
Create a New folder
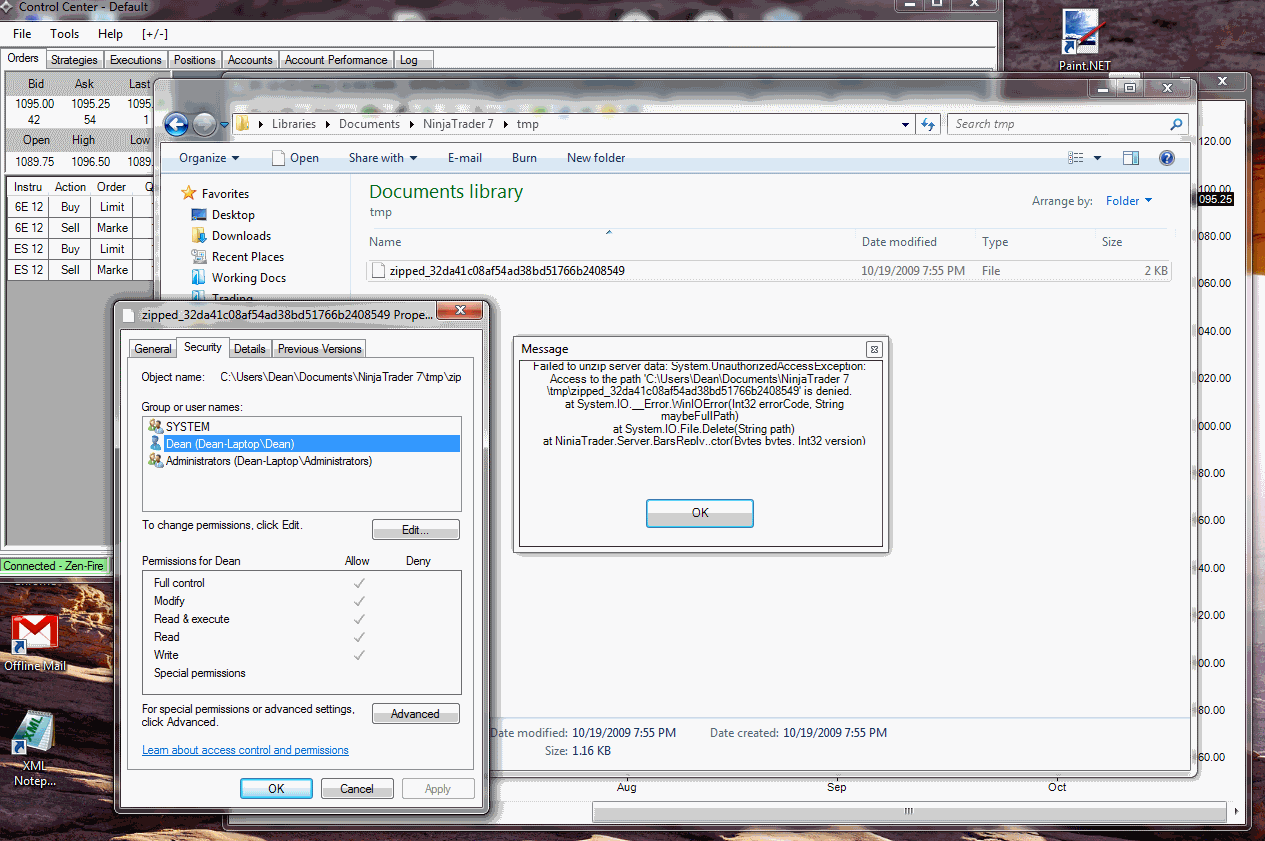[x=596, y=158]
